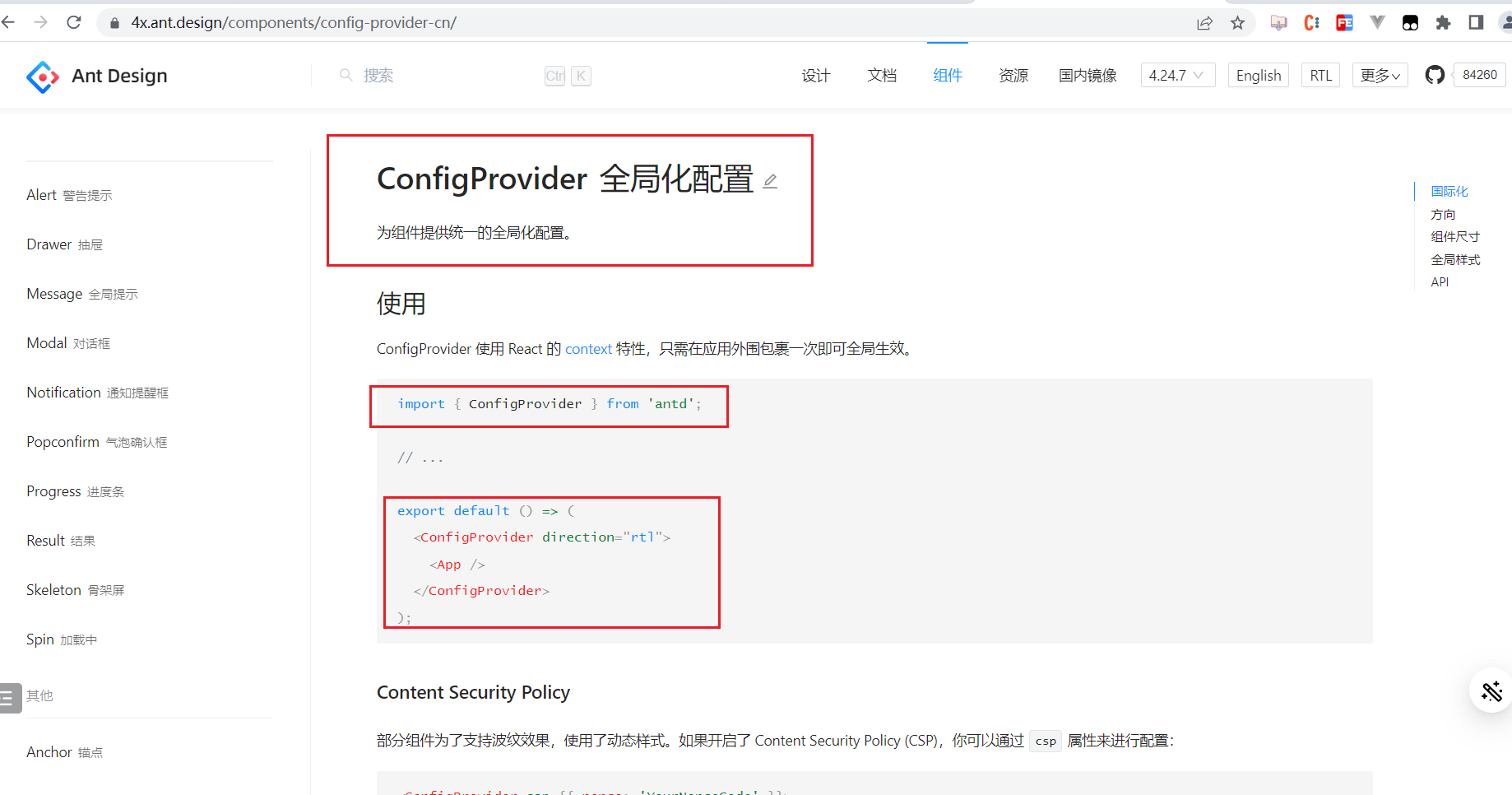Open Drawer 抽屉 in sidebar

coord(64,244)
